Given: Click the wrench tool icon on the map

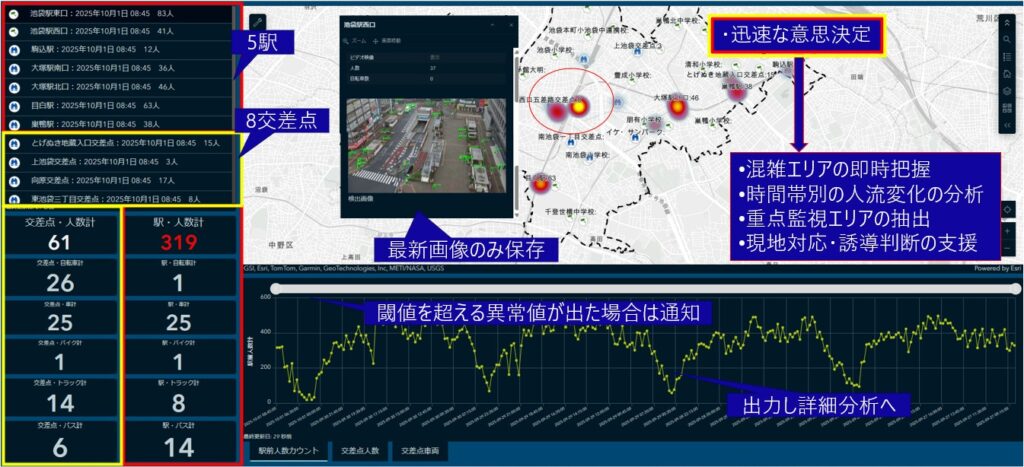Looking at the screenshot, I should coord(256,21).
